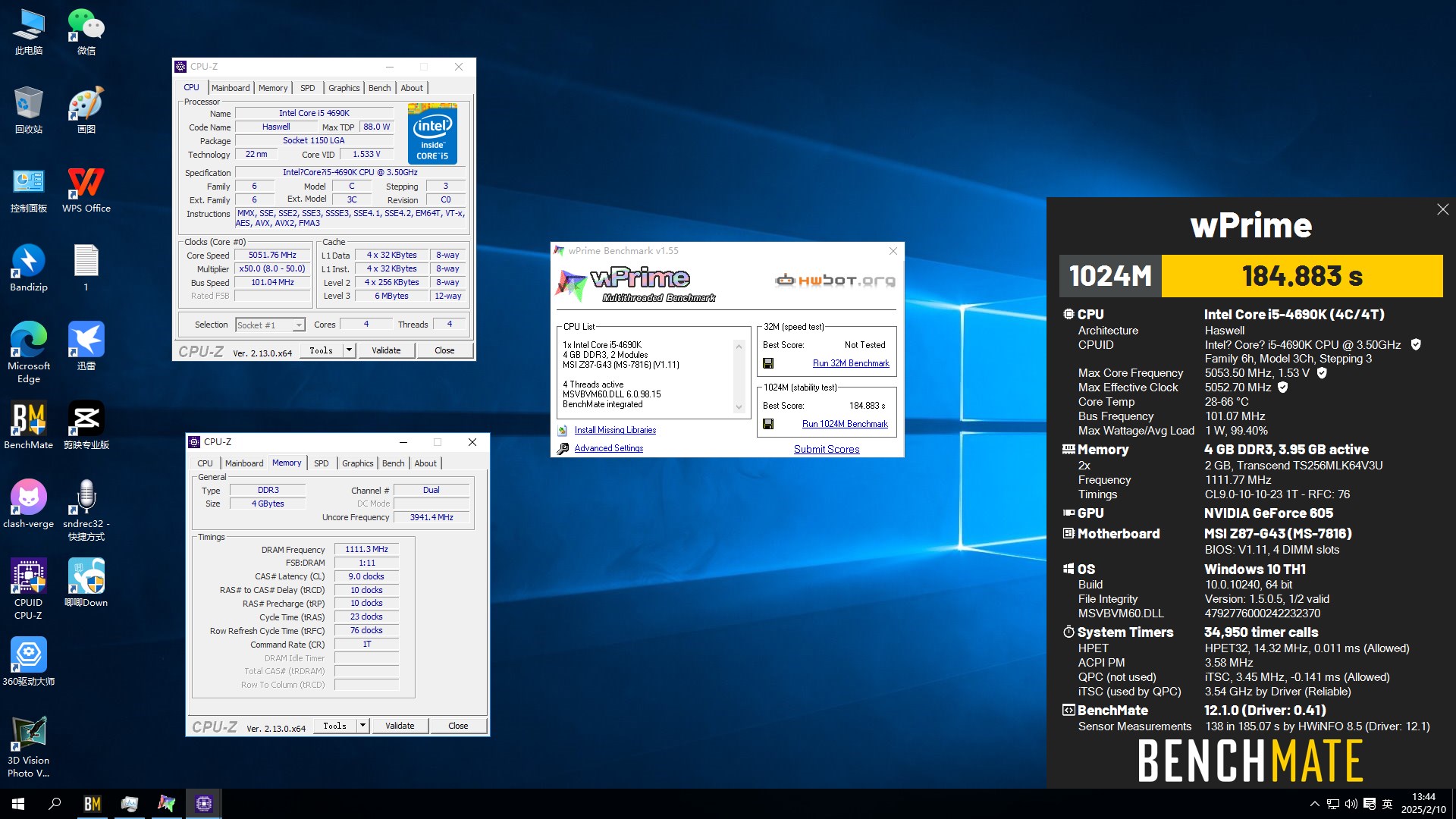The height and width of the screenshot is (819, 1456).
Task: Open Tools dropdown arrow in top CPU-Z
Action: click(x=349, y=350)
